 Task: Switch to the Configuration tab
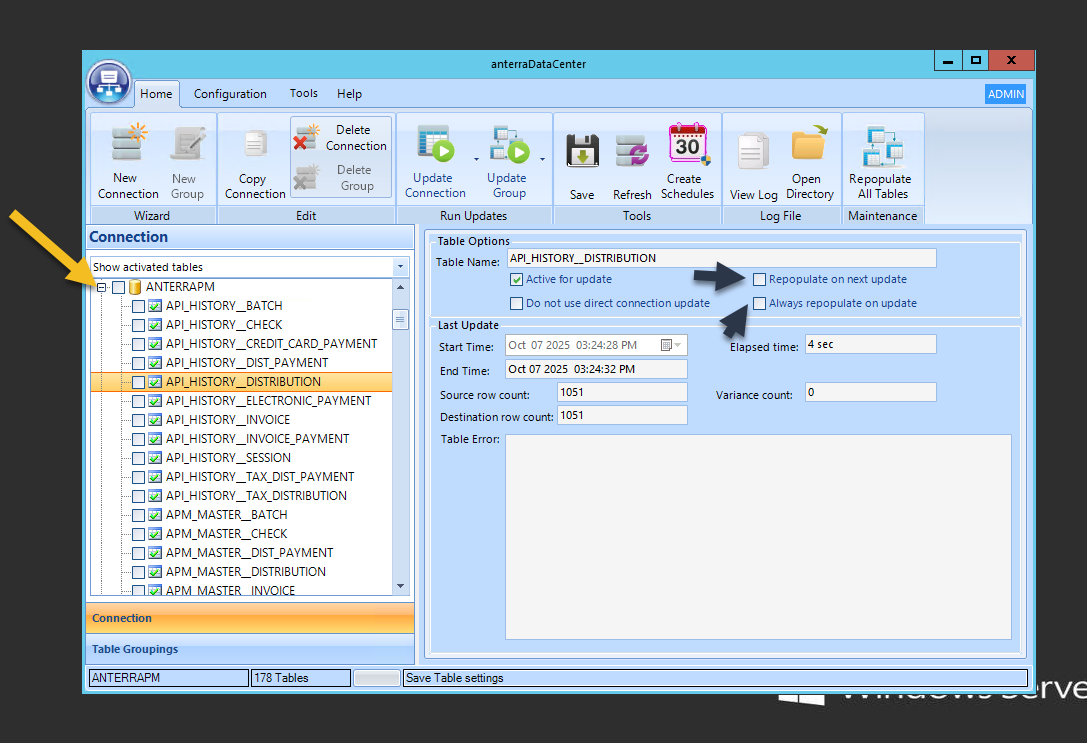point(230,94)
